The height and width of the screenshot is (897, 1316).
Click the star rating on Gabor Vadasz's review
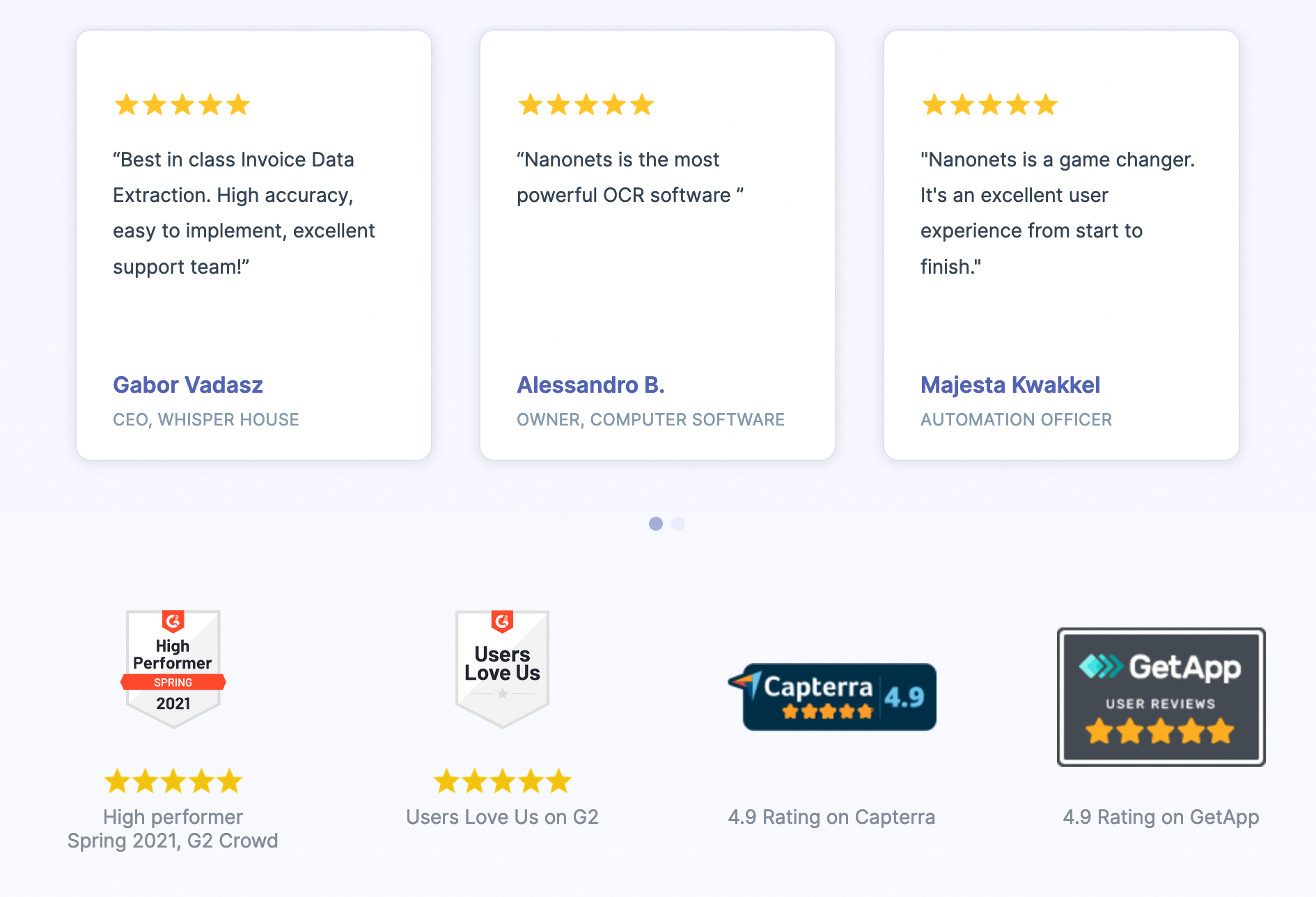click(182, 105)
